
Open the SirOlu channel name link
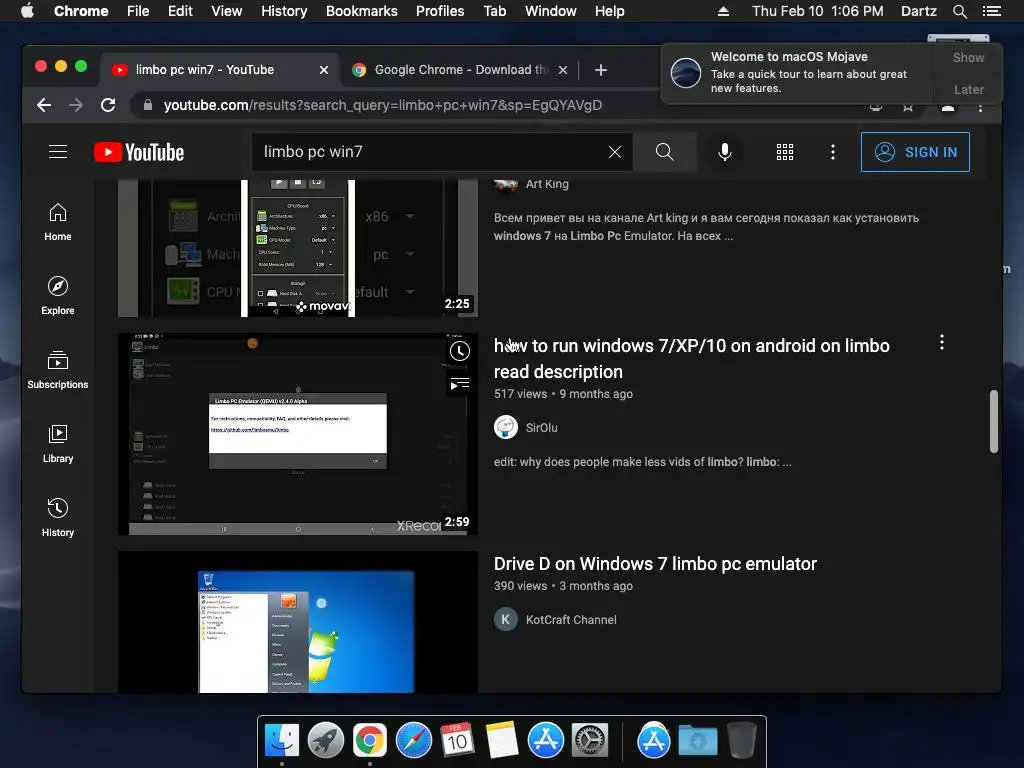click(x=541, y=428)
